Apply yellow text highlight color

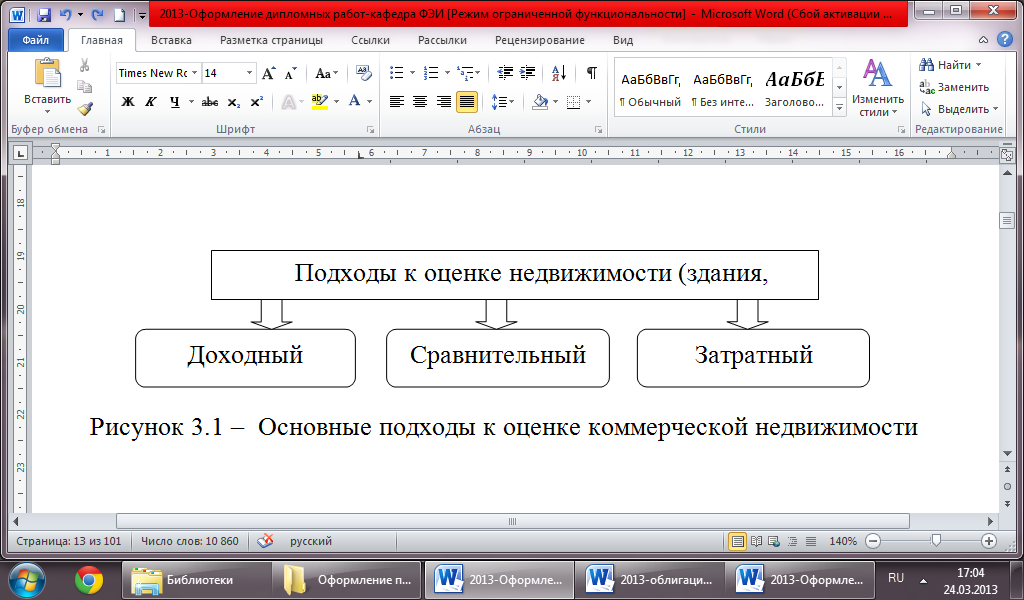(320, 102)
